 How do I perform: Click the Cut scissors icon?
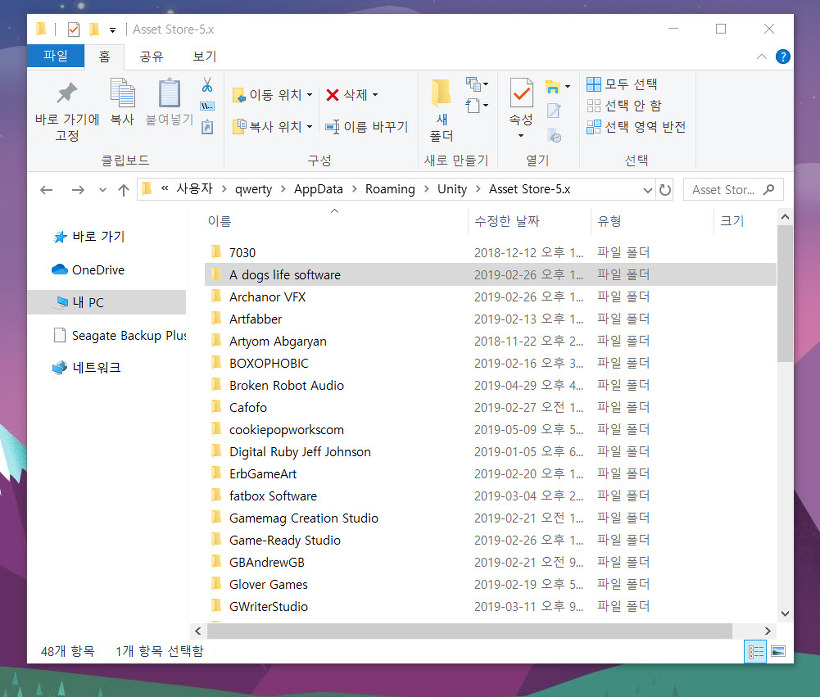pyautogui.click(x=207, y=84)
